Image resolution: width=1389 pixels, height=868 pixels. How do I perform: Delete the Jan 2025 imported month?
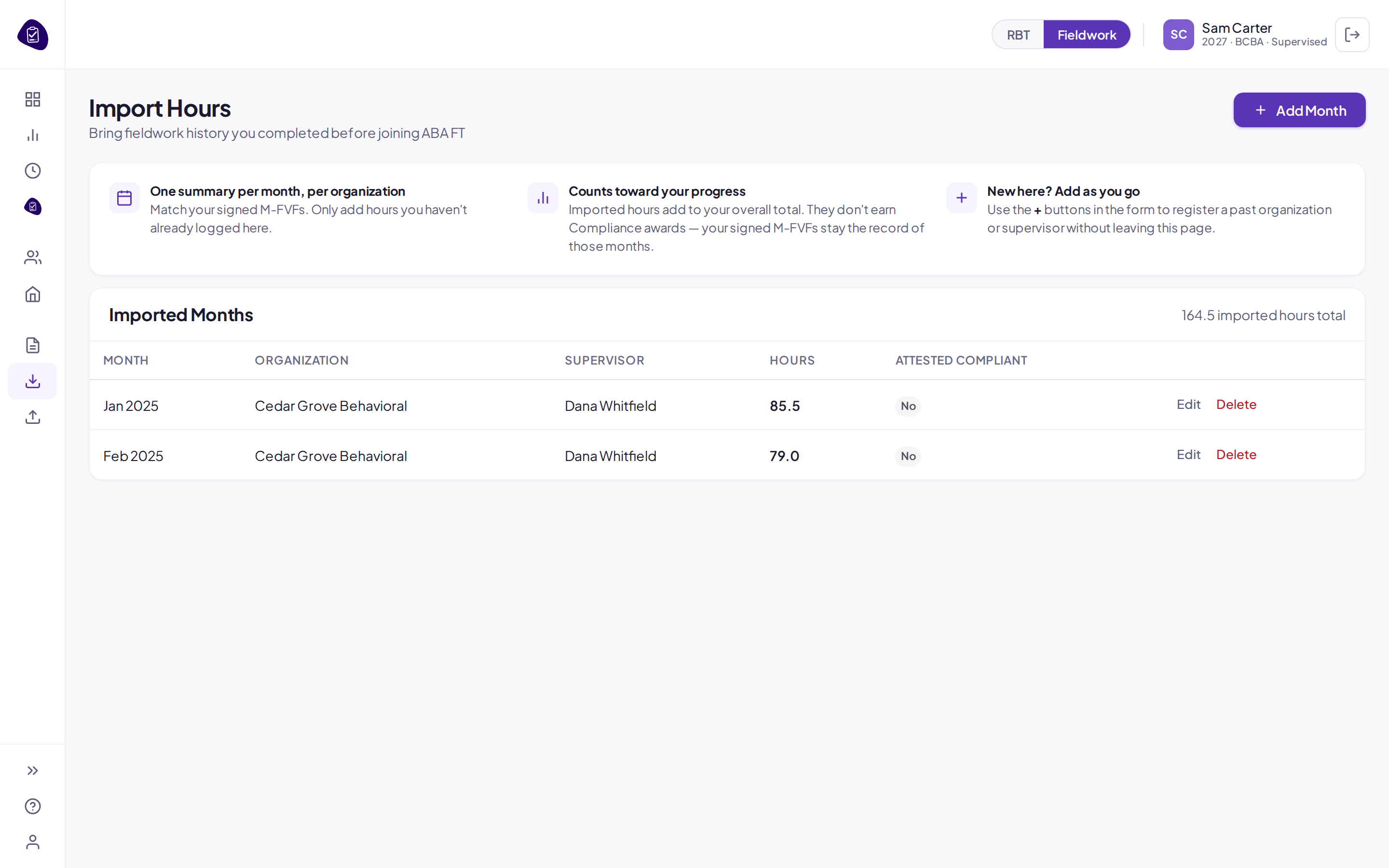pyautogui.click(x=1236, y=404)
